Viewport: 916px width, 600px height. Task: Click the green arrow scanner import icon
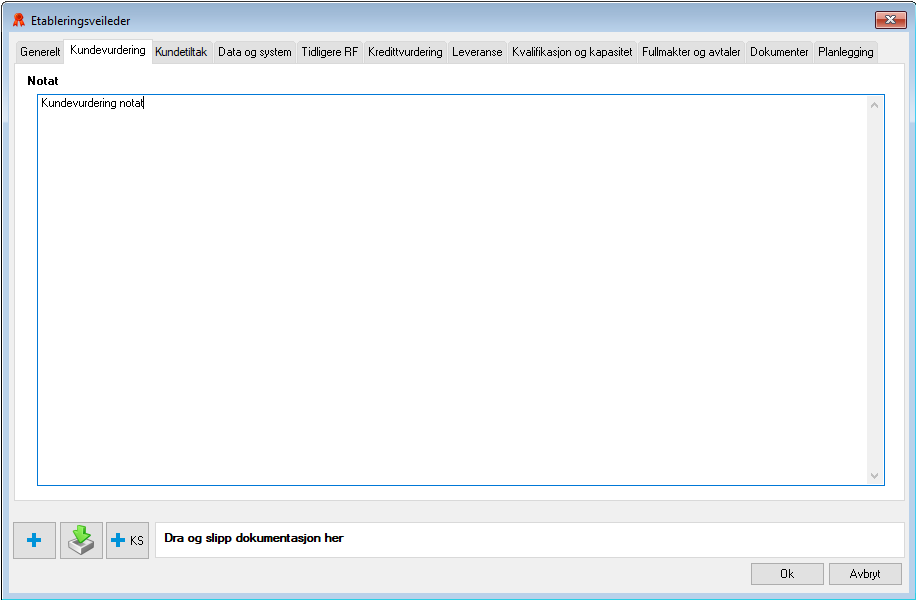[81, 540]
